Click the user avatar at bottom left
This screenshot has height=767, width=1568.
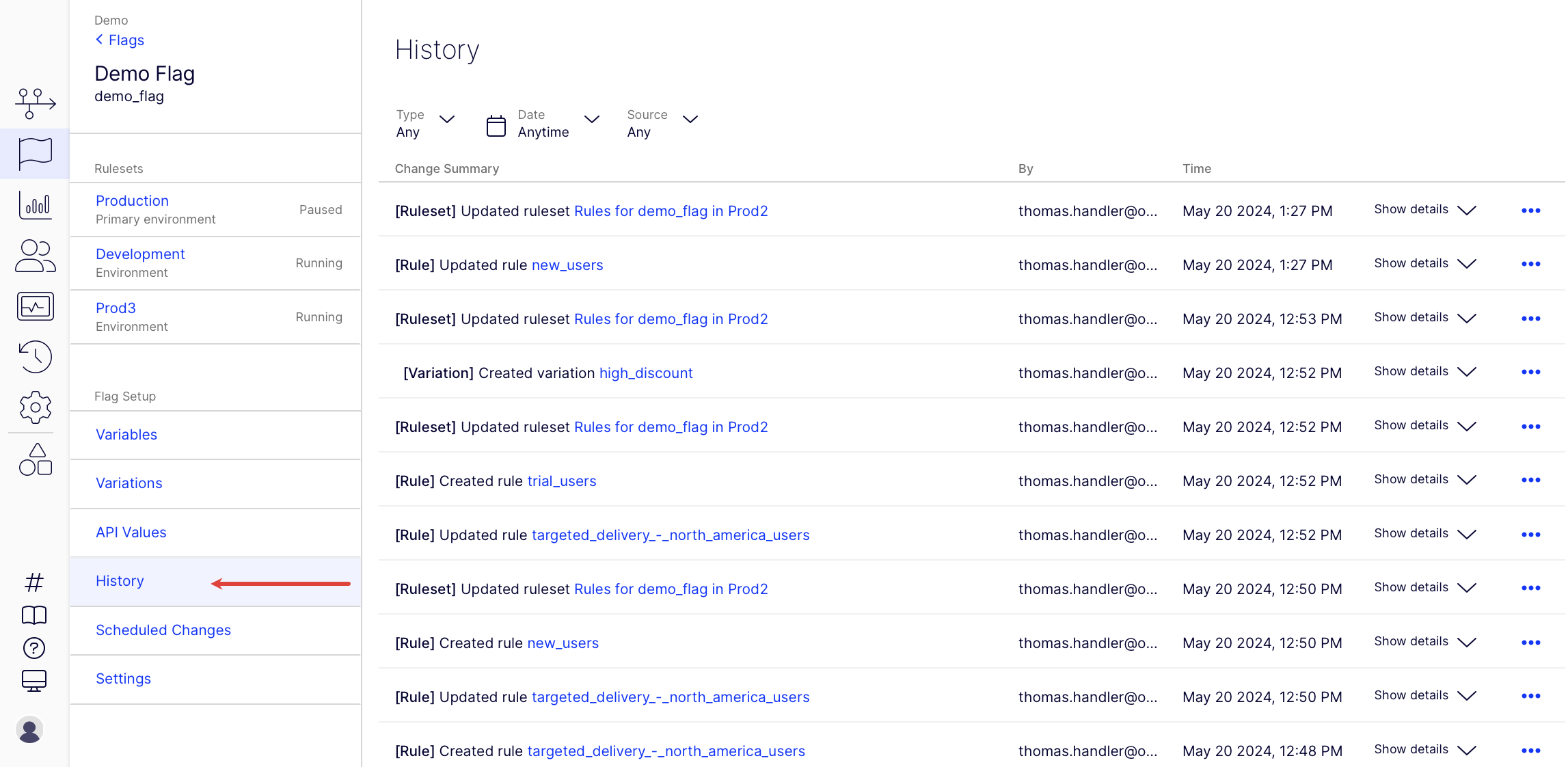coord(29,730)
